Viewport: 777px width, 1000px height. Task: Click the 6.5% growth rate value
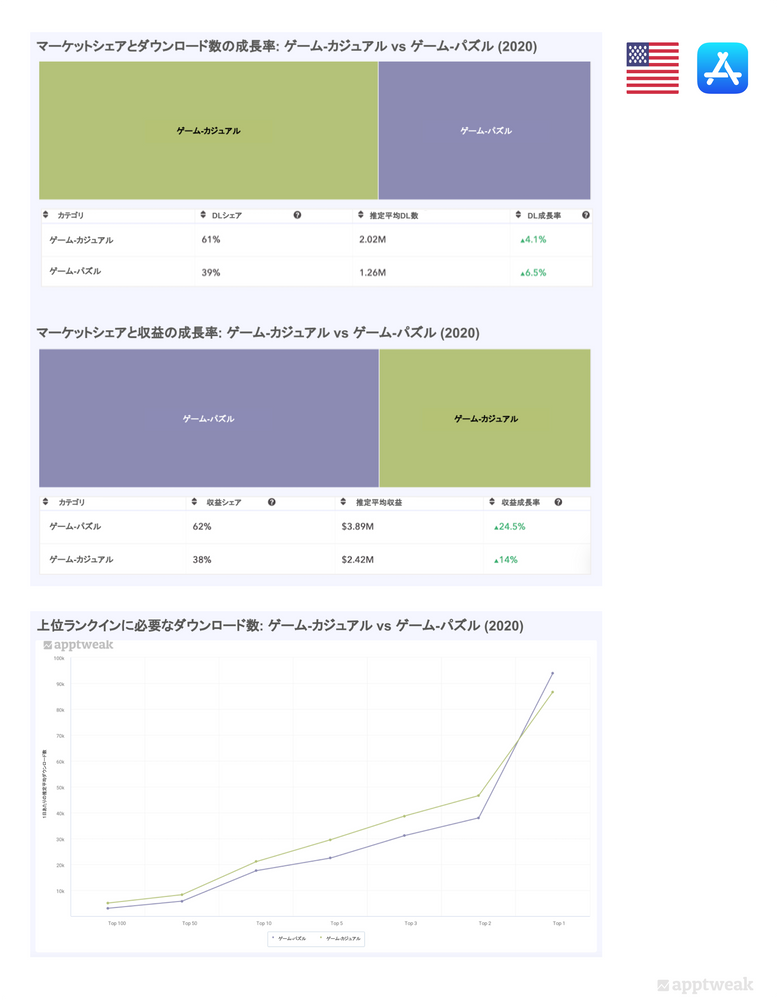(533, 272)
